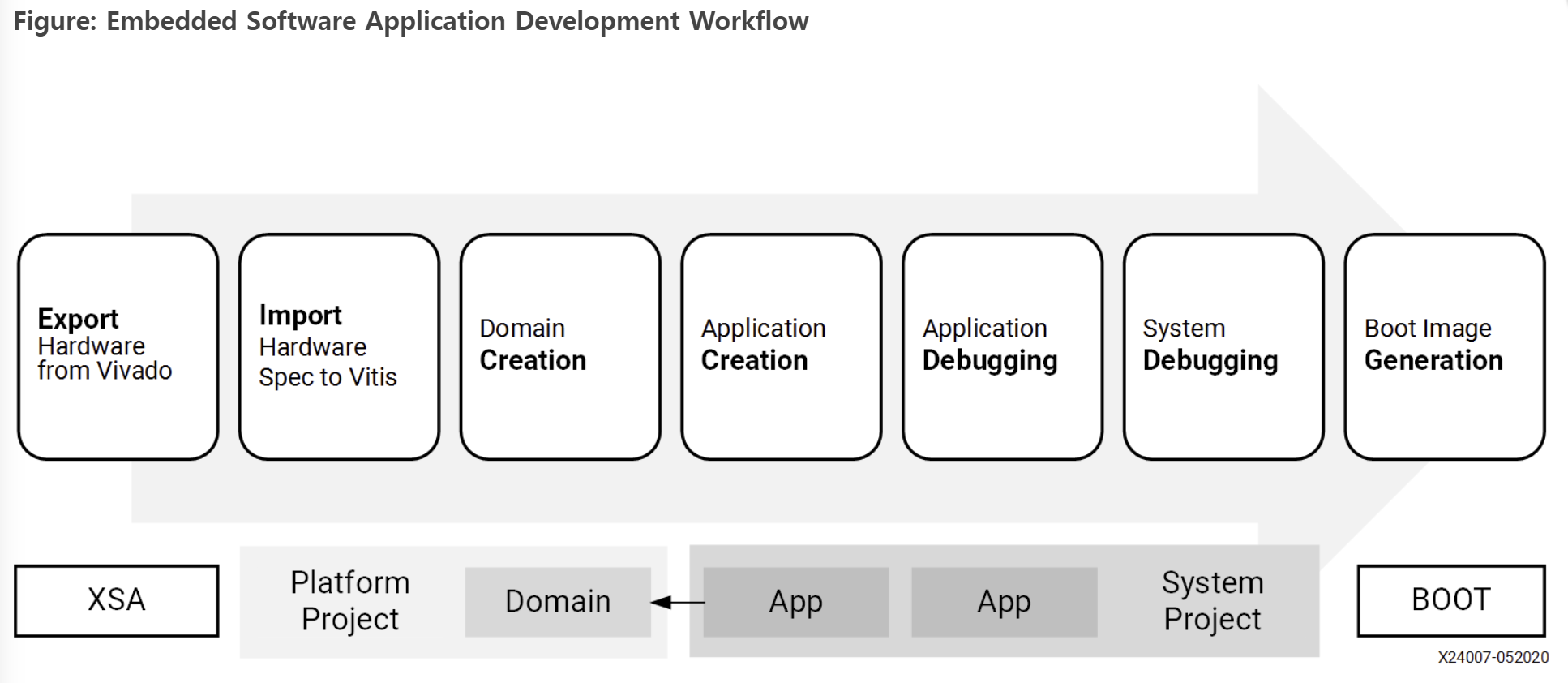1568x683 pixels.
Task: Select the Application Creation step box
Action: pyautogui.click(x=782, y=347)
